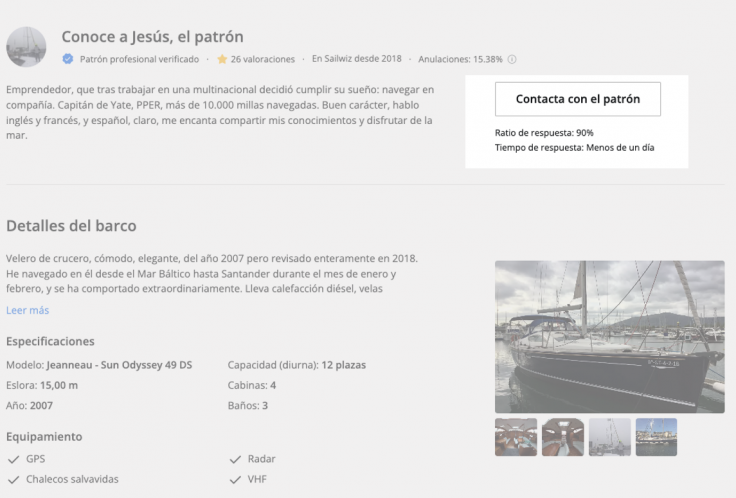Click the GPS equipment label

(36, 459)
